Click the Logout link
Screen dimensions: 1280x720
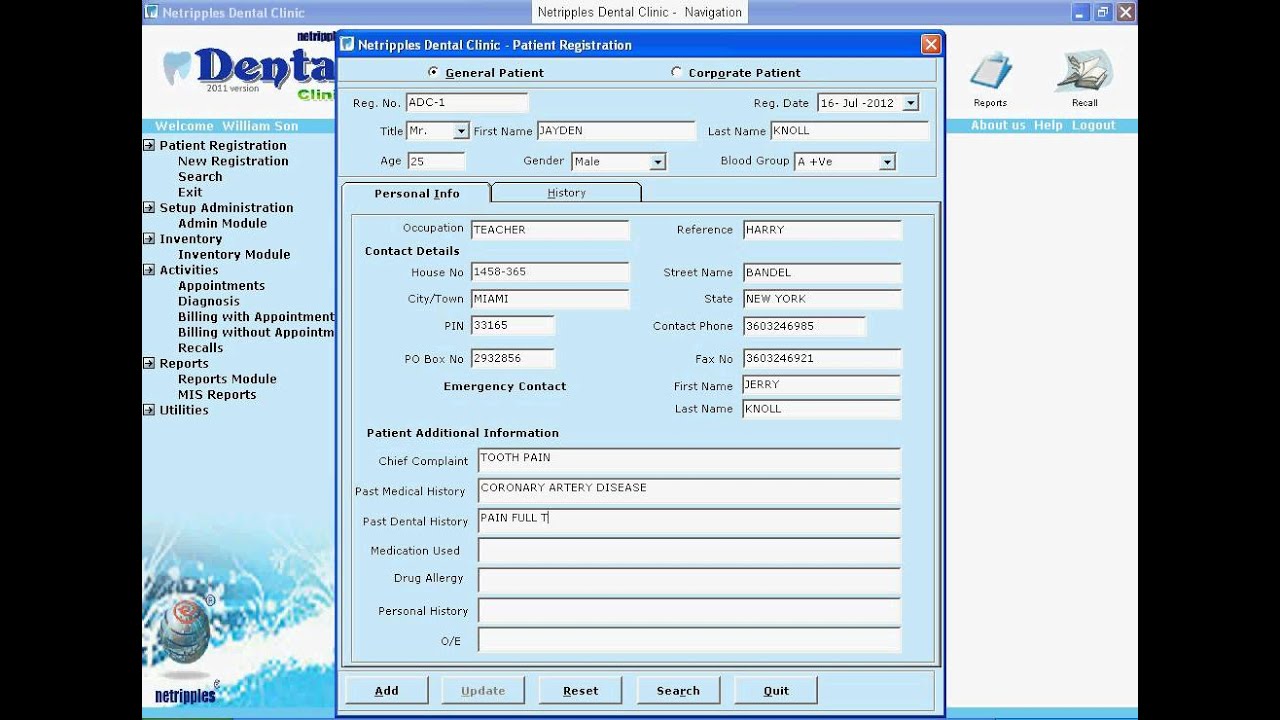tap(1093, 126)
